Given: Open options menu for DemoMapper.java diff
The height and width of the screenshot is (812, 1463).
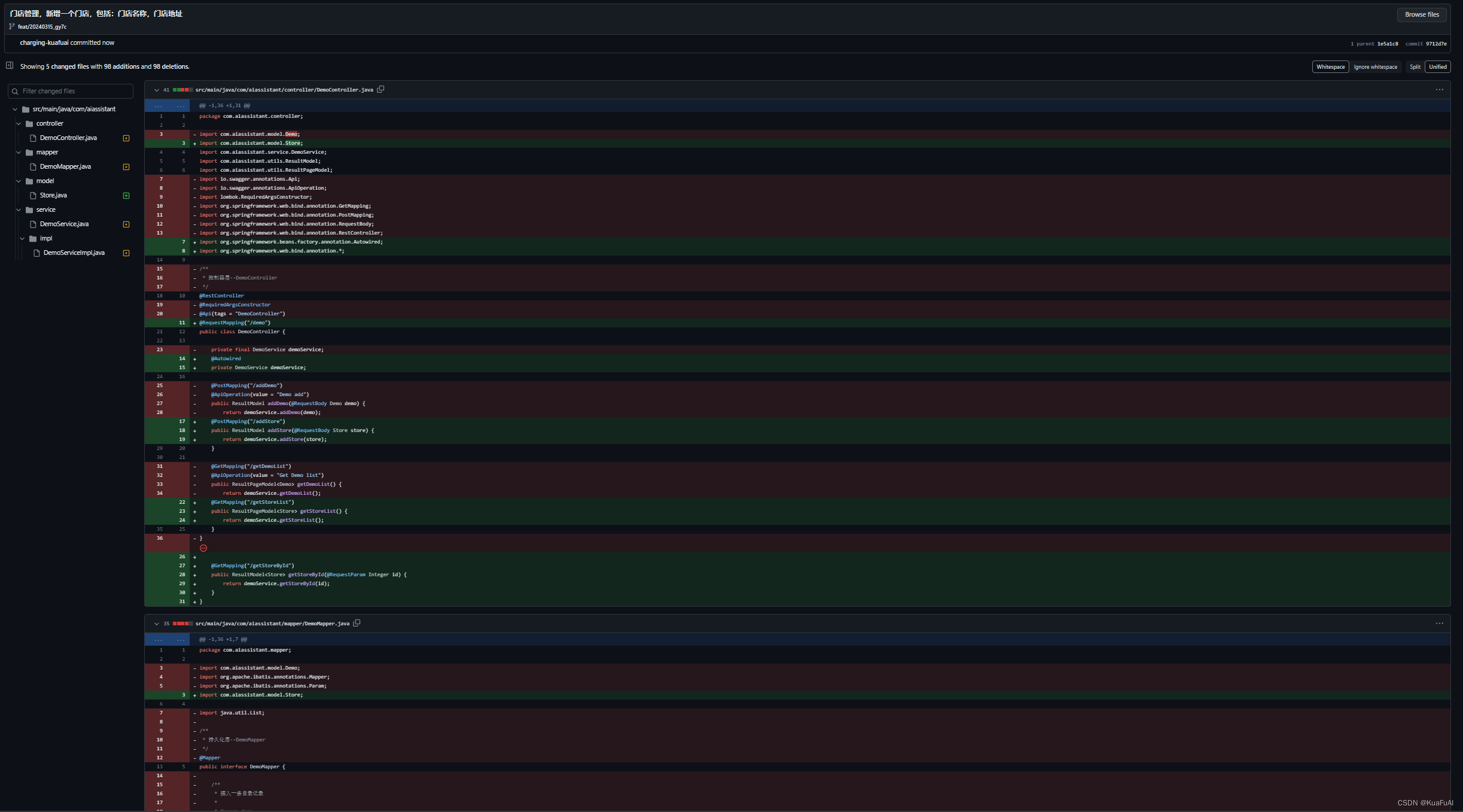Looking at the screenshot, I should pyautogui.click(x=1439, y=624).
